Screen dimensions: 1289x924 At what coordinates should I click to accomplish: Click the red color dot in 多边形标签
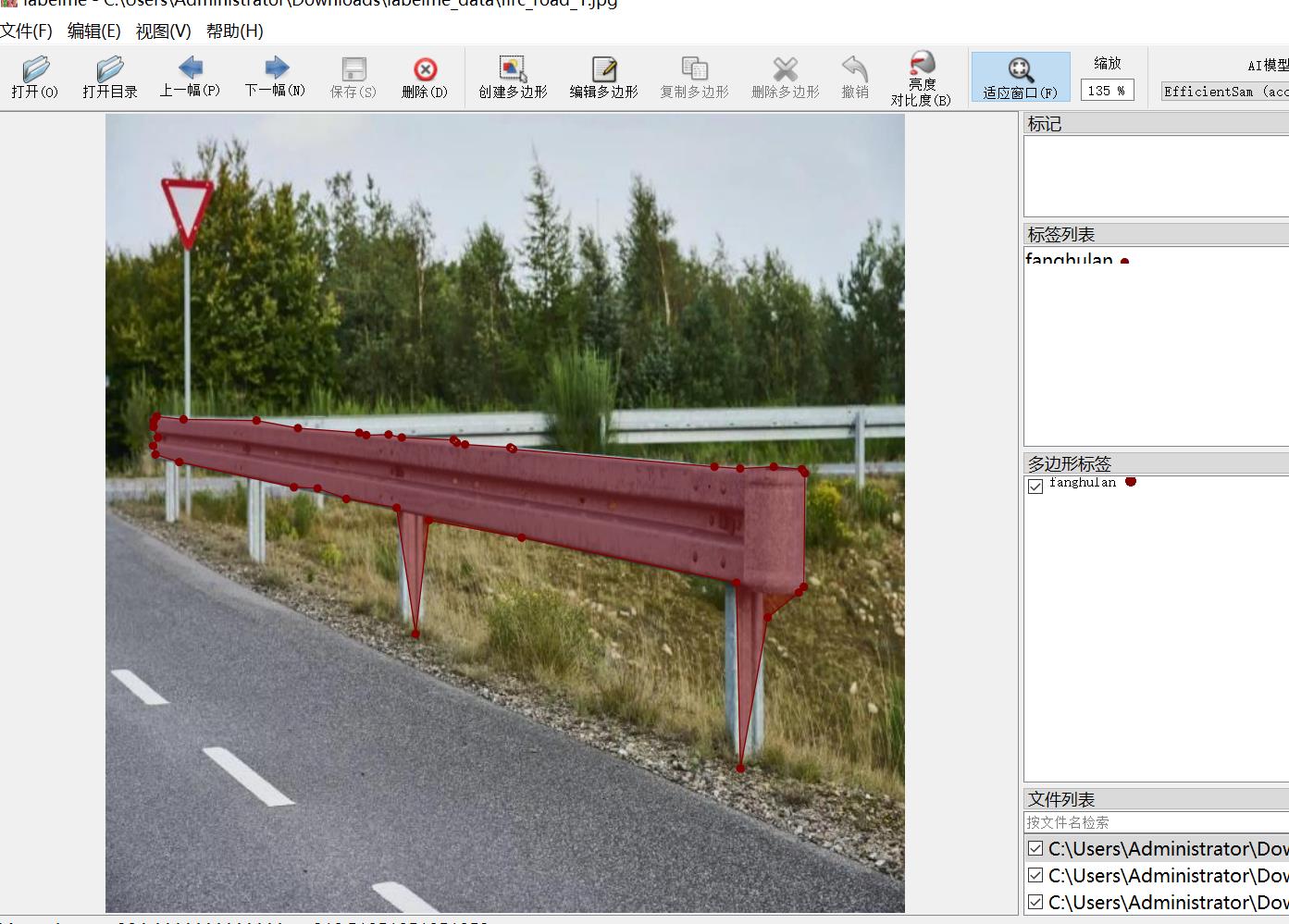[1130, 482]
